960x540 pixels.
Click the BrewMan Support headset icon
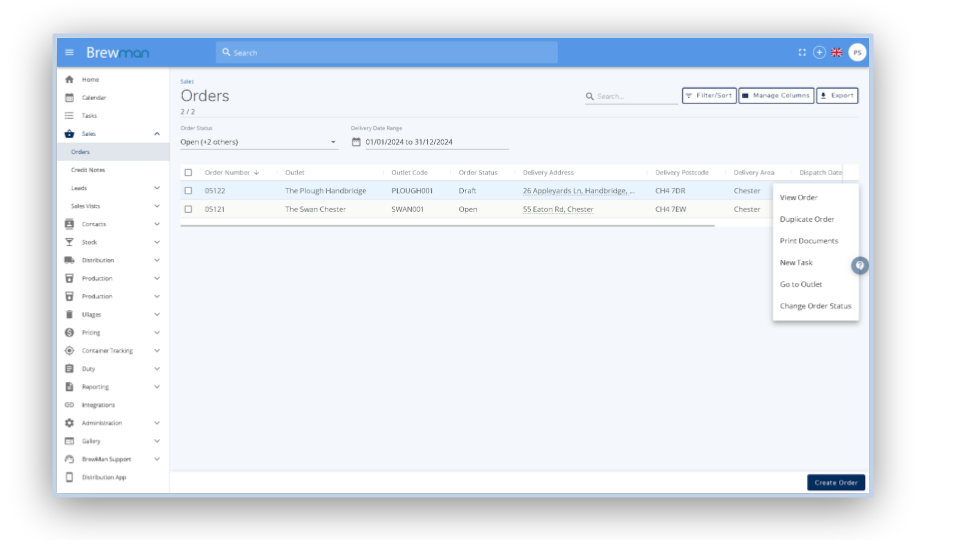69,459
